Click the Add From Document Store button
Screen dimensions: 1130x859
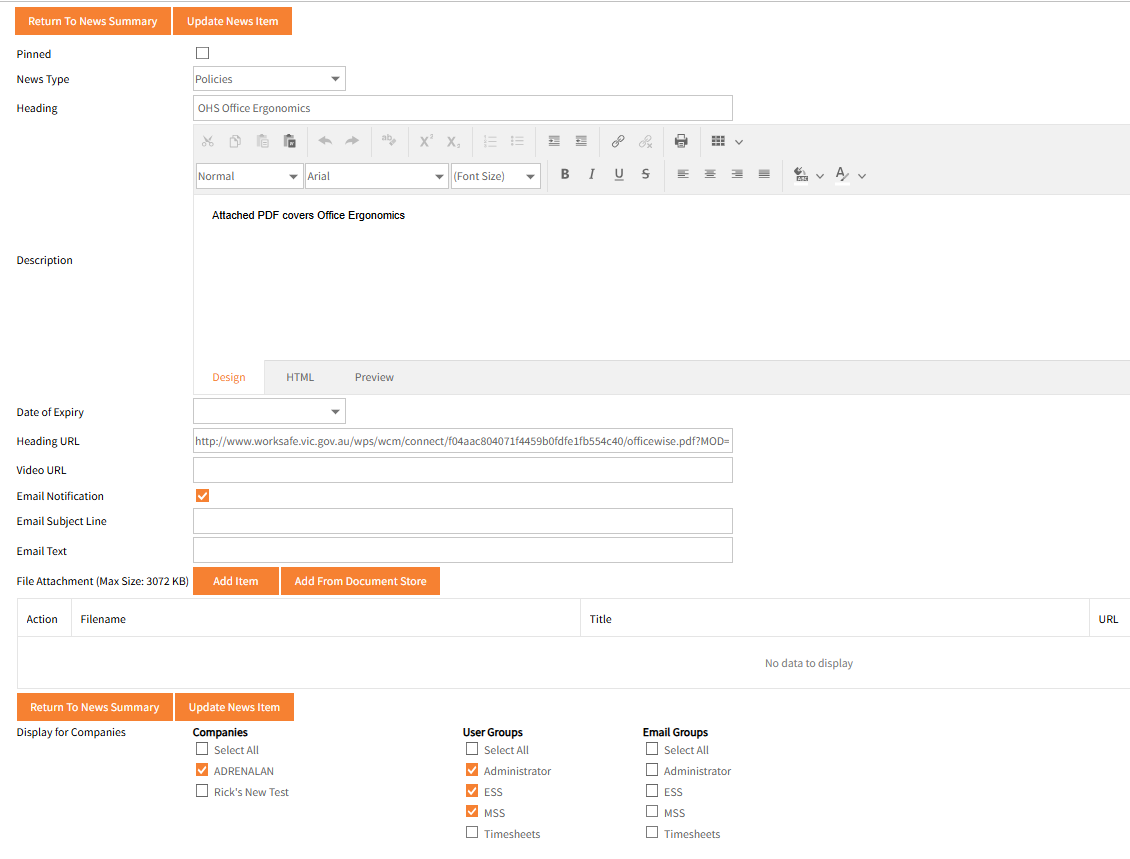pyautogui.click(x=360, y=581)
